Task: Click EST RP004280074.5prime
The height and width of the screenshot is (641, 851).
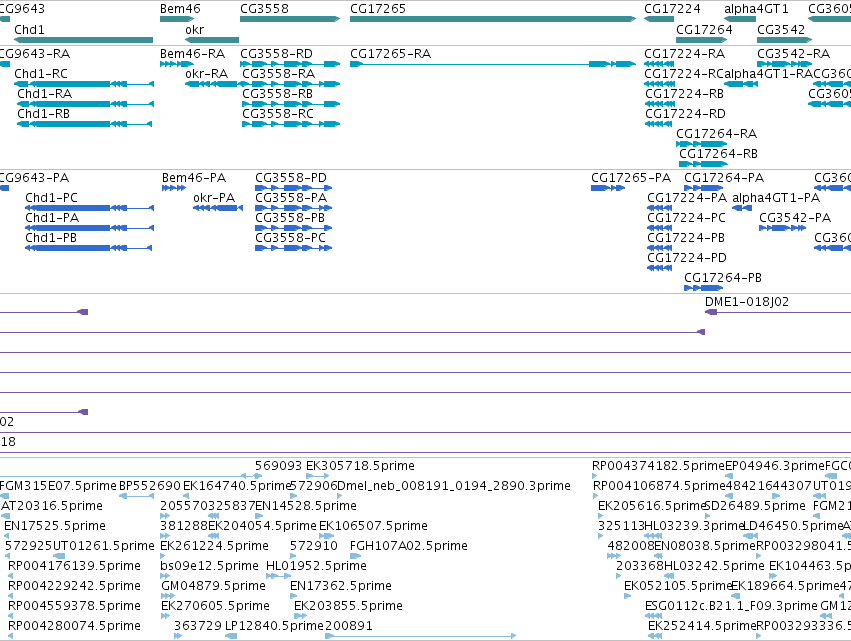Action: click(x=74, y=626)
